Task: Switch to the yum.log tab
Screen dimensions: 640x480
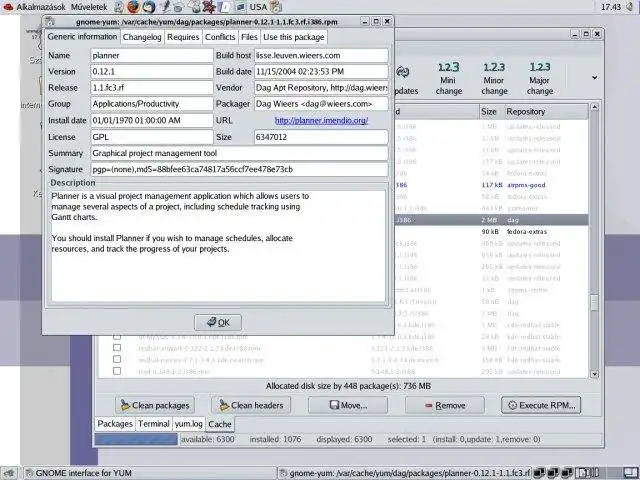Action: tap(189, 424)
